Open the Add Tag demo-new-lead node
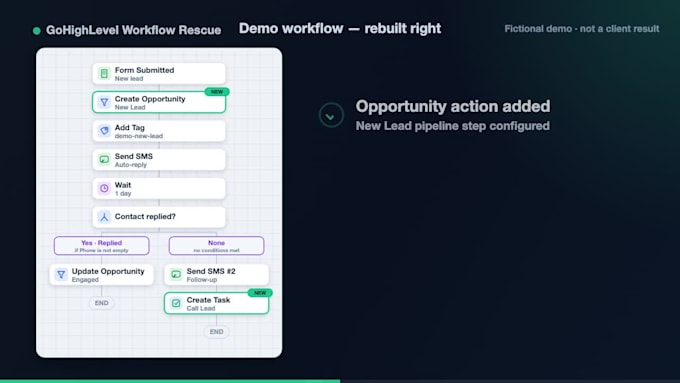The image size is (680, 383). 159,131
